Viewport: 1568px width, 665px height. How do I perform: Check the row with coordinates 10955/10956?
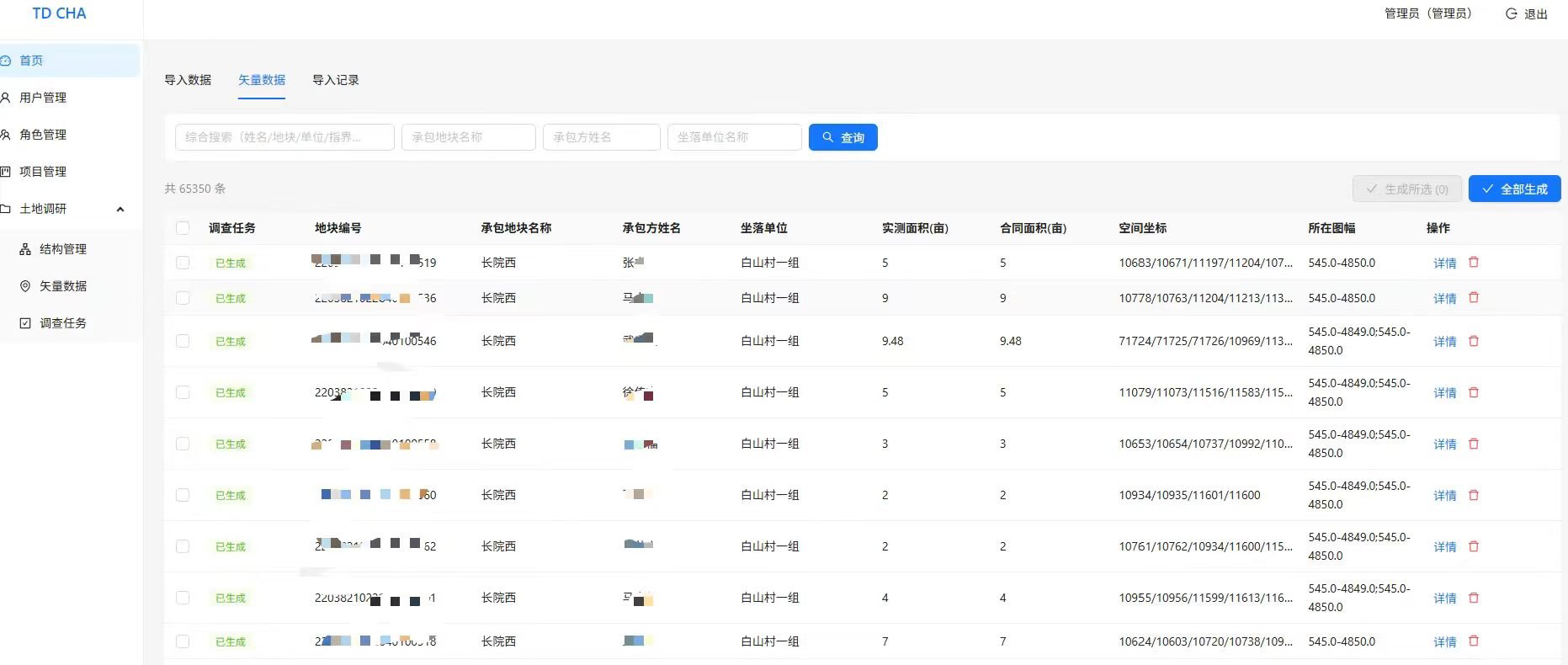(183, 598)
